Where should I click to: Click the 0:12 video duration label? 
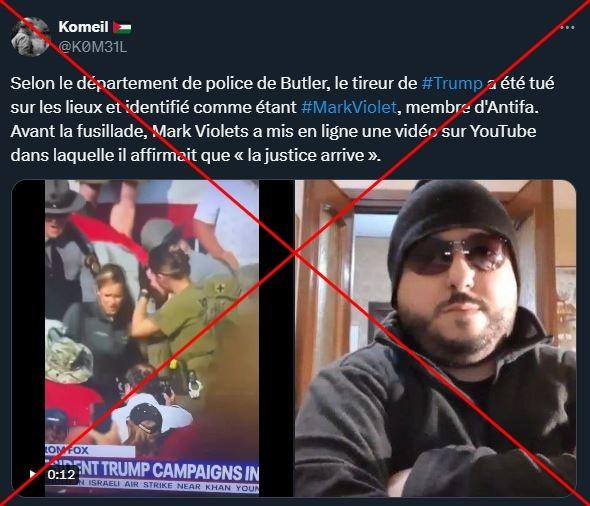(62, 474)
